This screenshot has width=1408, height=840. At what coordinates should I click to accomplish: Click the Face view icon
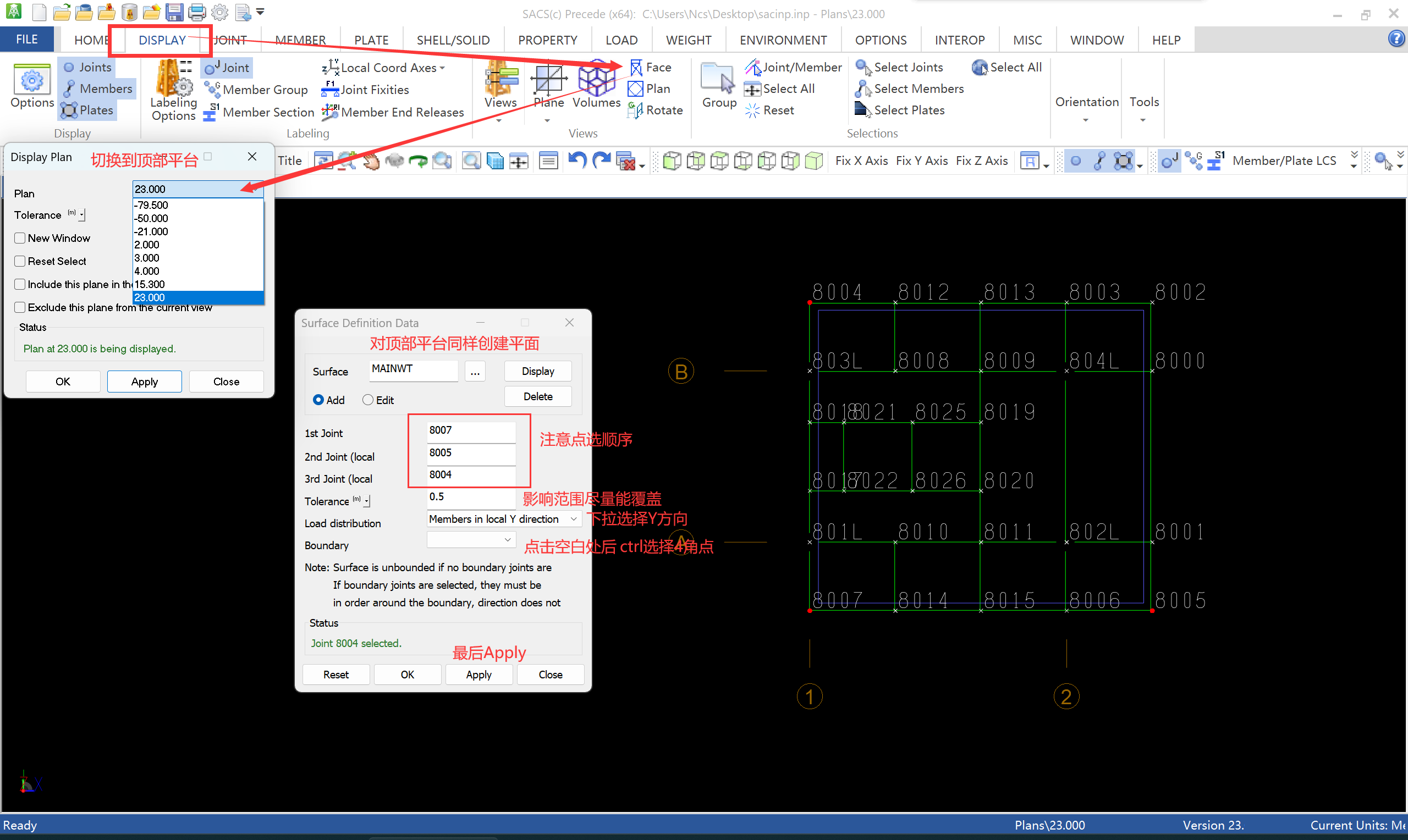point(636,68)
